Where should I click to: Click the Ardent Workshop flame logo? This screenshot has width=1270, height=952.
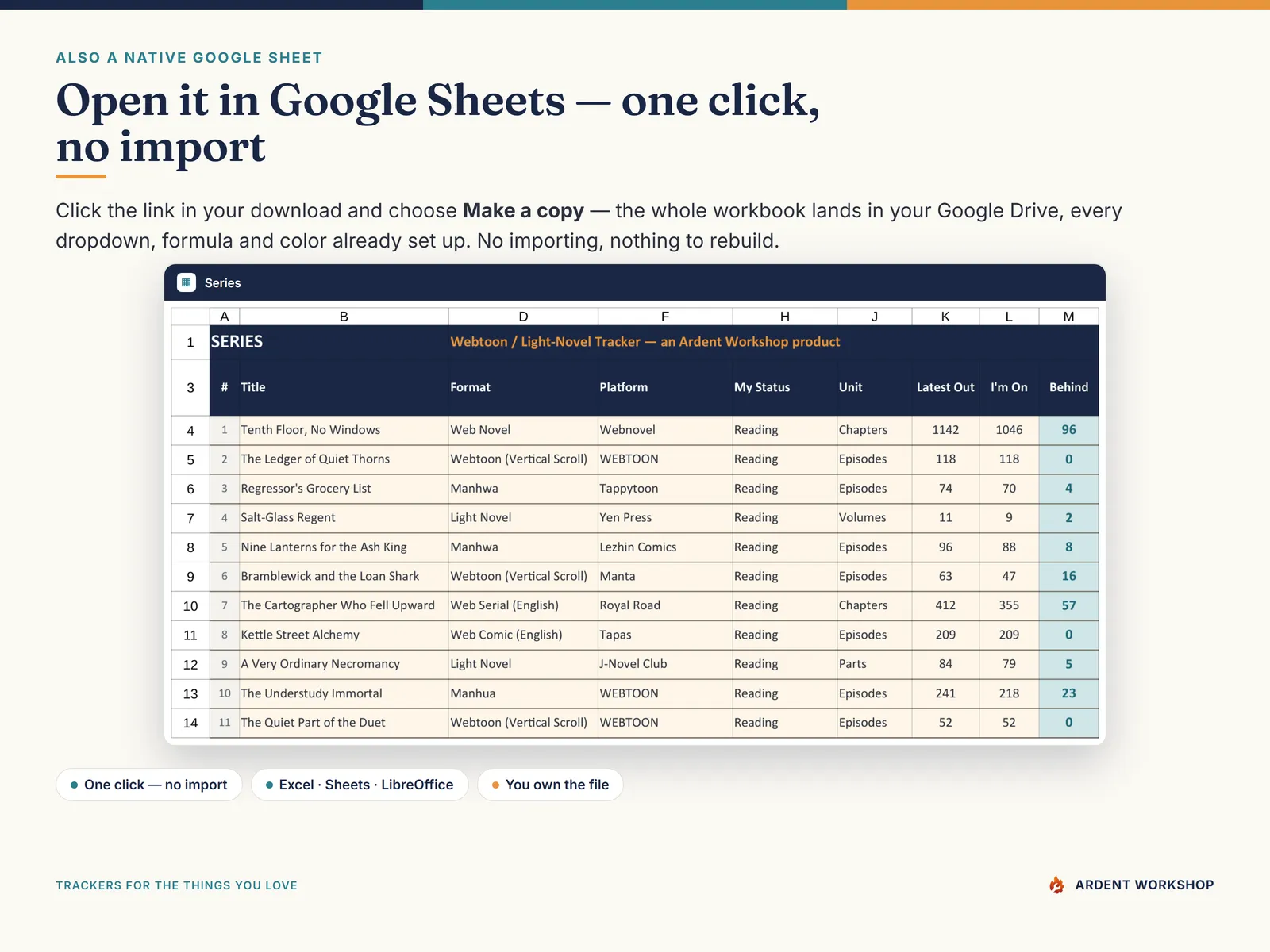pyautogui.click(x=1056, y=885)
